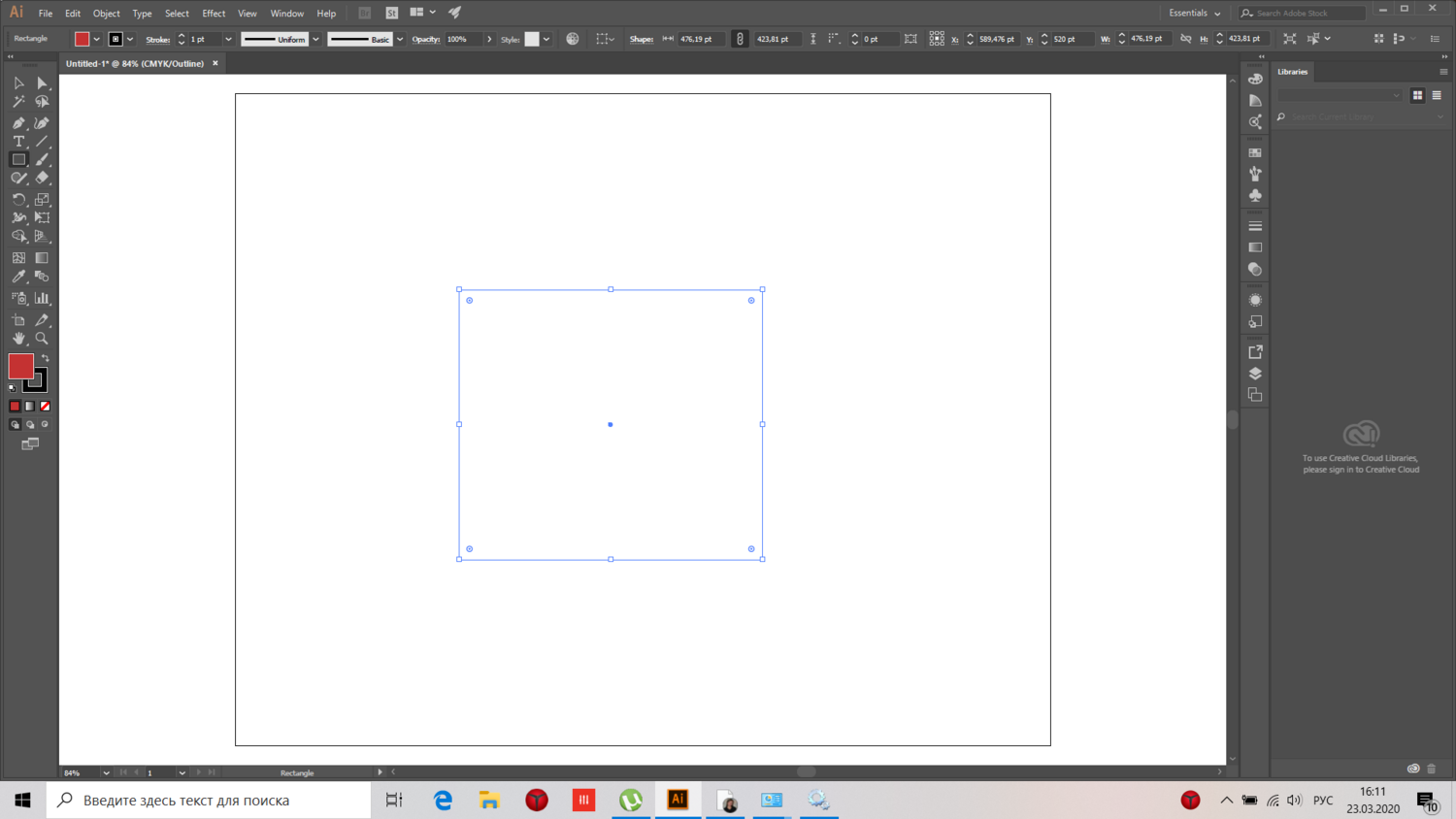Image resolution: width=1456 pixels, height=819 pixels.
Task: Switch Libraries panel to list view
Action: (1437, 95)
